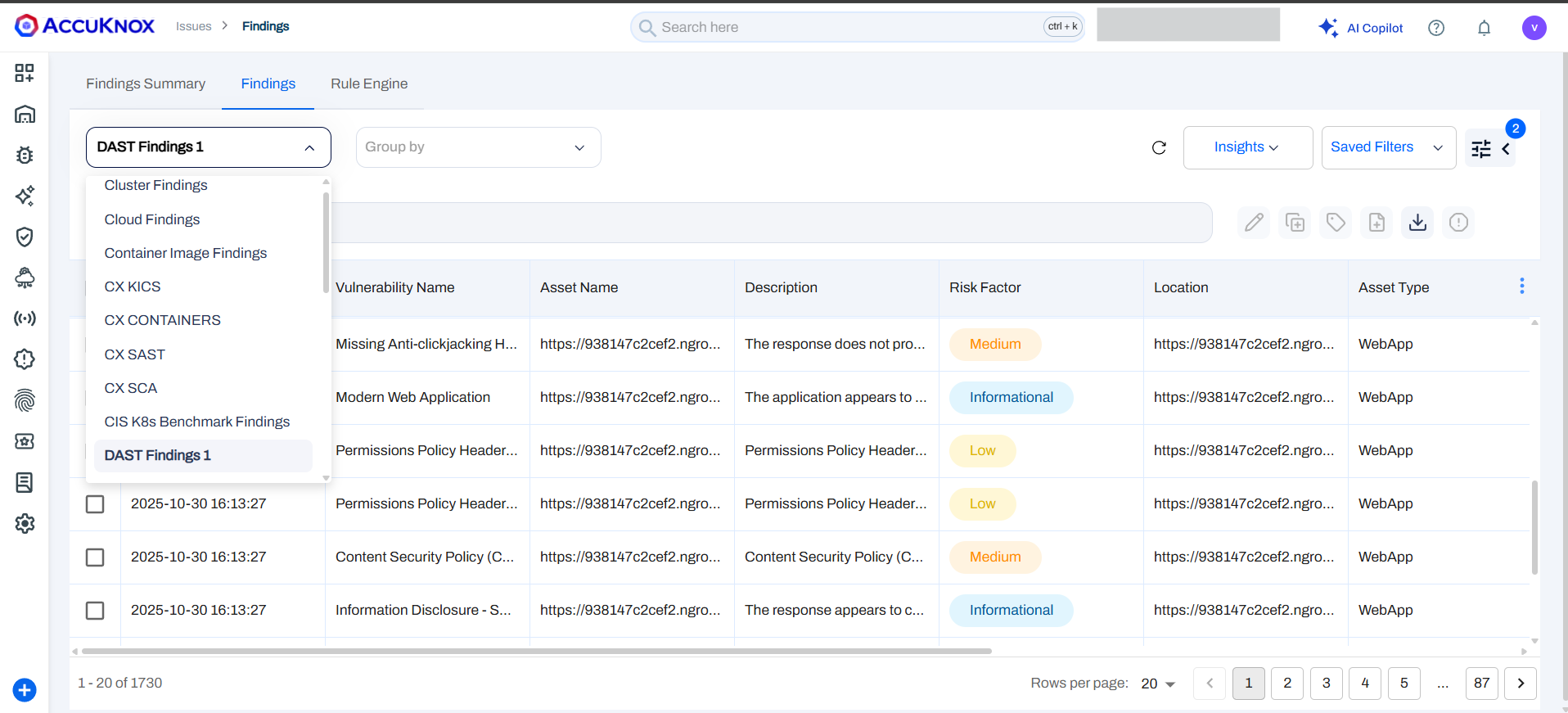
Task: Click the dropdown list scrollbar
Action: point(326,241)
